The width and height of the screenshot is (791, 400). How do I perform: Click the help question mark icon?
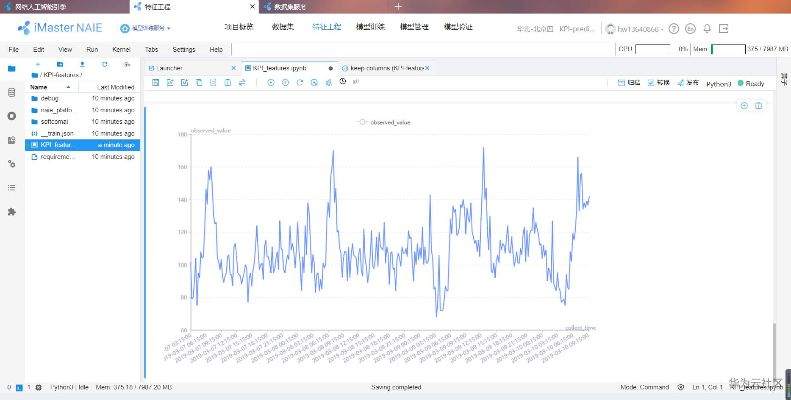tap(675, 28)
